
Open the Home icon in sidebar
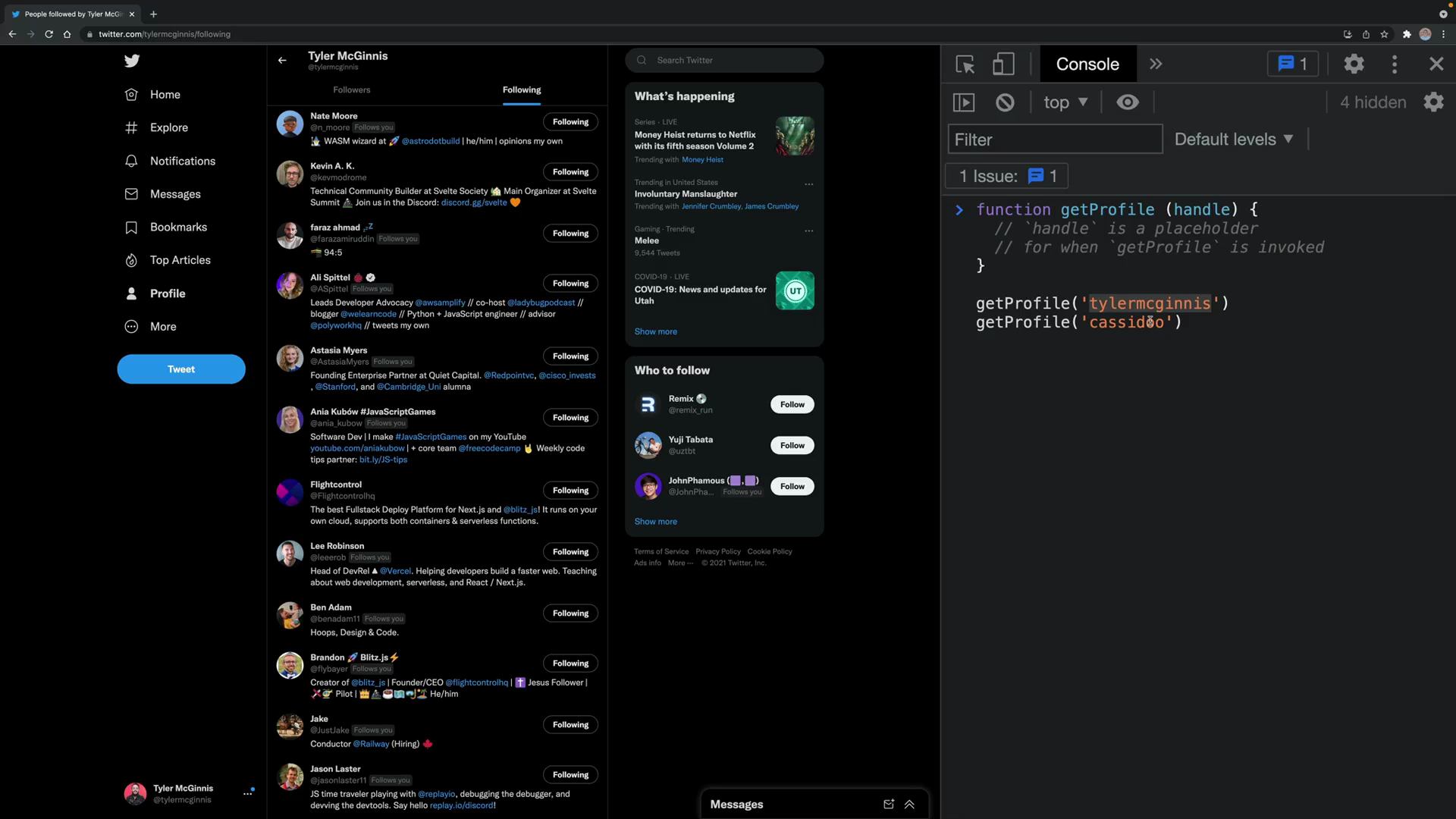[131, 95]
